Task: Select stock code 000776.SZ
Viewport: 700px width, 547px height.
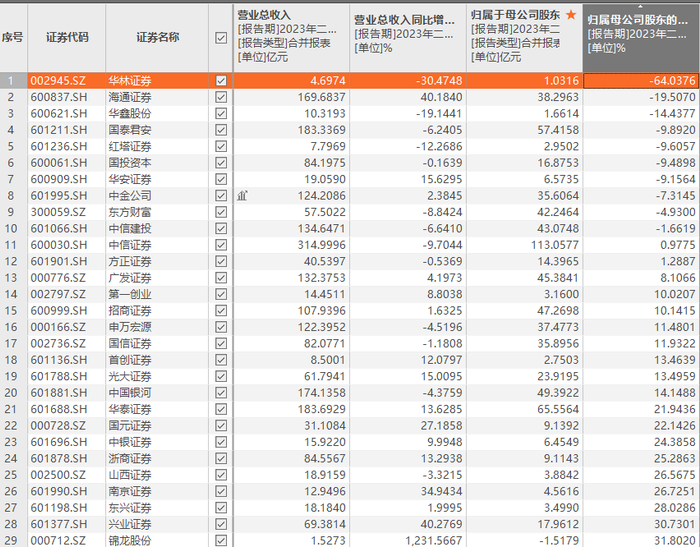Action: [58, 278]
